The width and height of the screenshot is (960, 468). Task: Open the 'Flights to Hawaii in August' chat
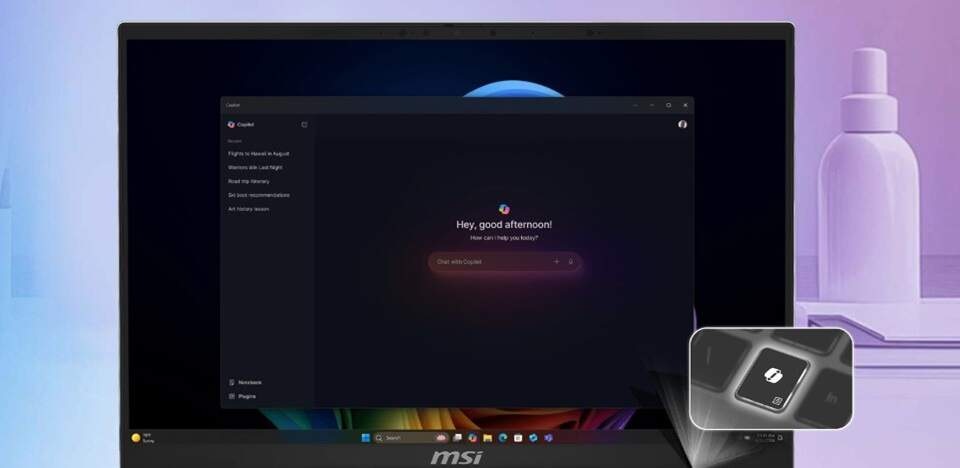258,154
